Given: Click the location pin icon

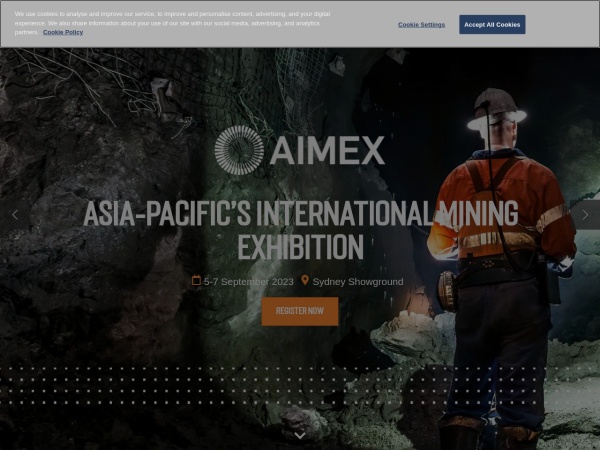Looking at the screenshot, I should 305,280.
